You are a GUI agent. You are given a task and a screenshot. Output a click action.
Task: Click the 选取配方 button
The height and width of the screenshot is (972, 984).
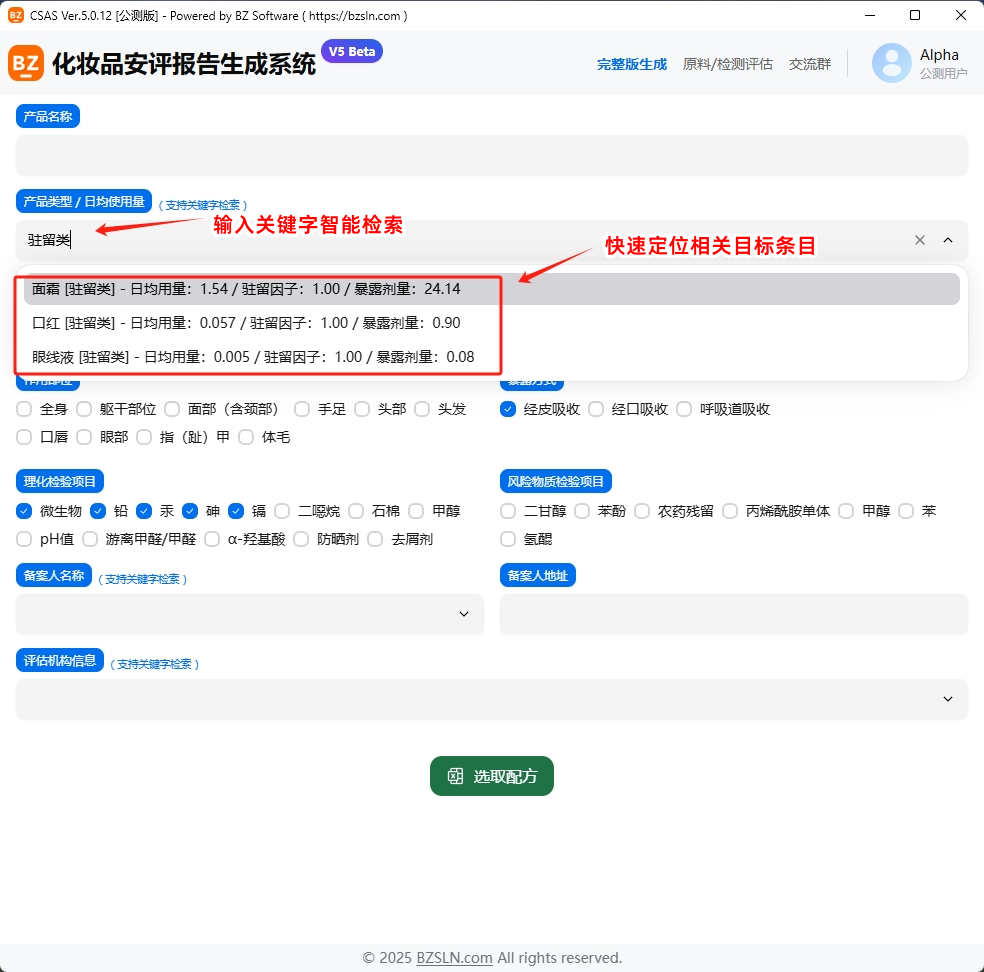(x=491, y=775)
